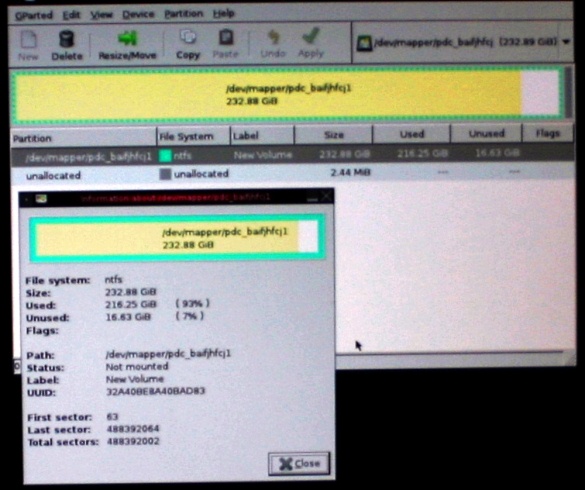Sort by Used column header
This screenshot has width=585, height=490.
click(412, 134)
